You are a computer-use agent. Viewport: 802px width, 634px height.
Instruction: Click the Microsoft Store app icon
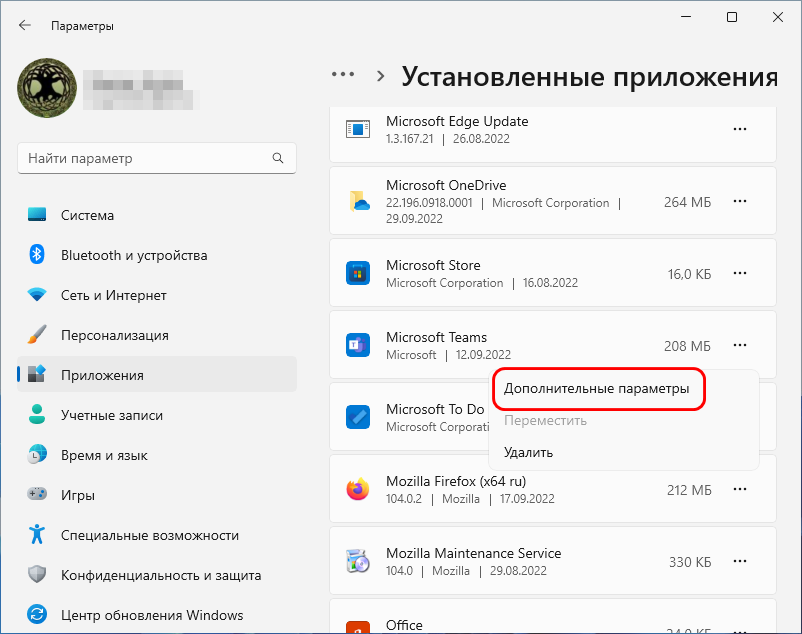358,274
